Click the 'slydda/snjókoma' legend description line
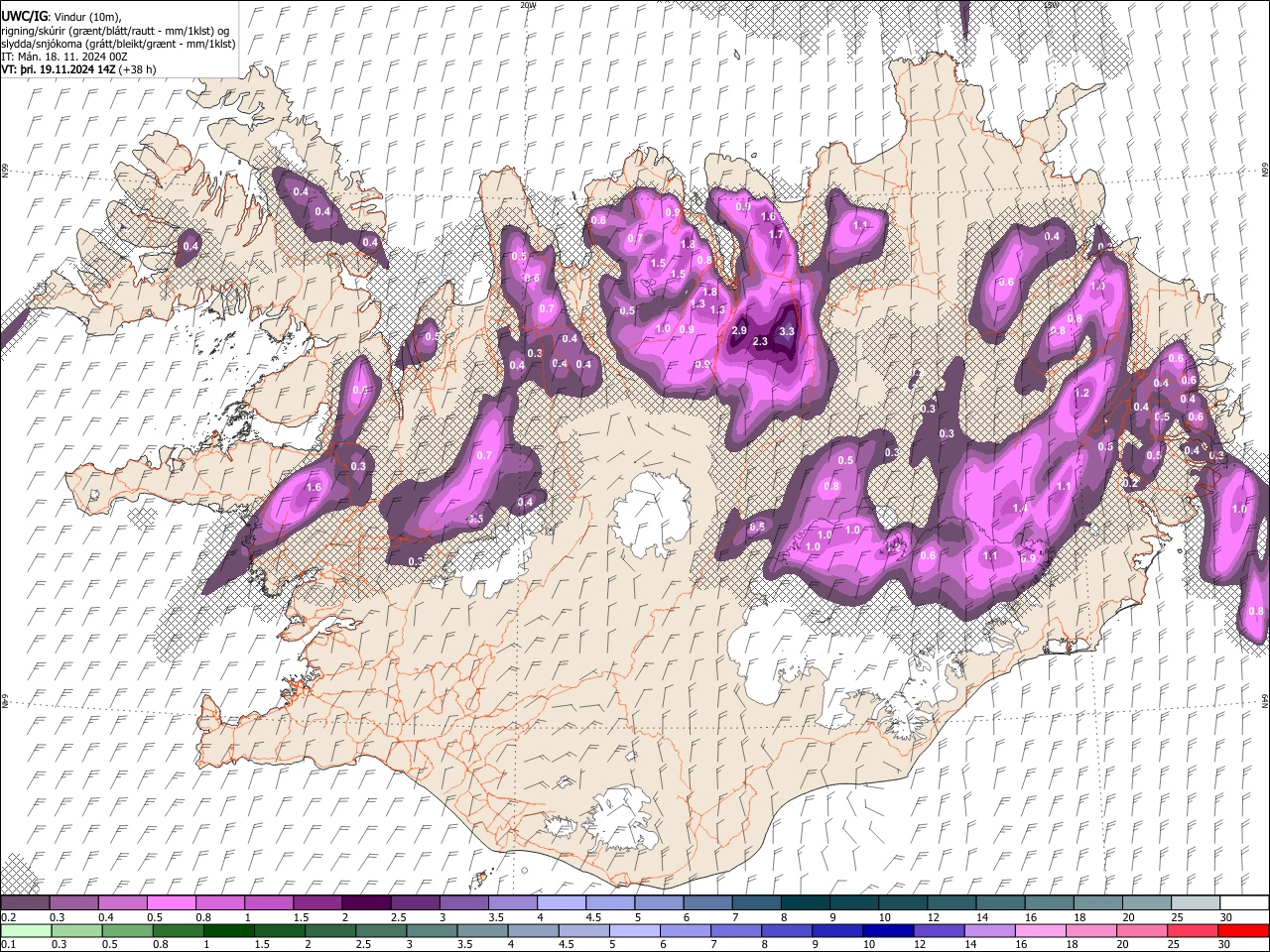1270x952 pixels. [x=118, y=44]
